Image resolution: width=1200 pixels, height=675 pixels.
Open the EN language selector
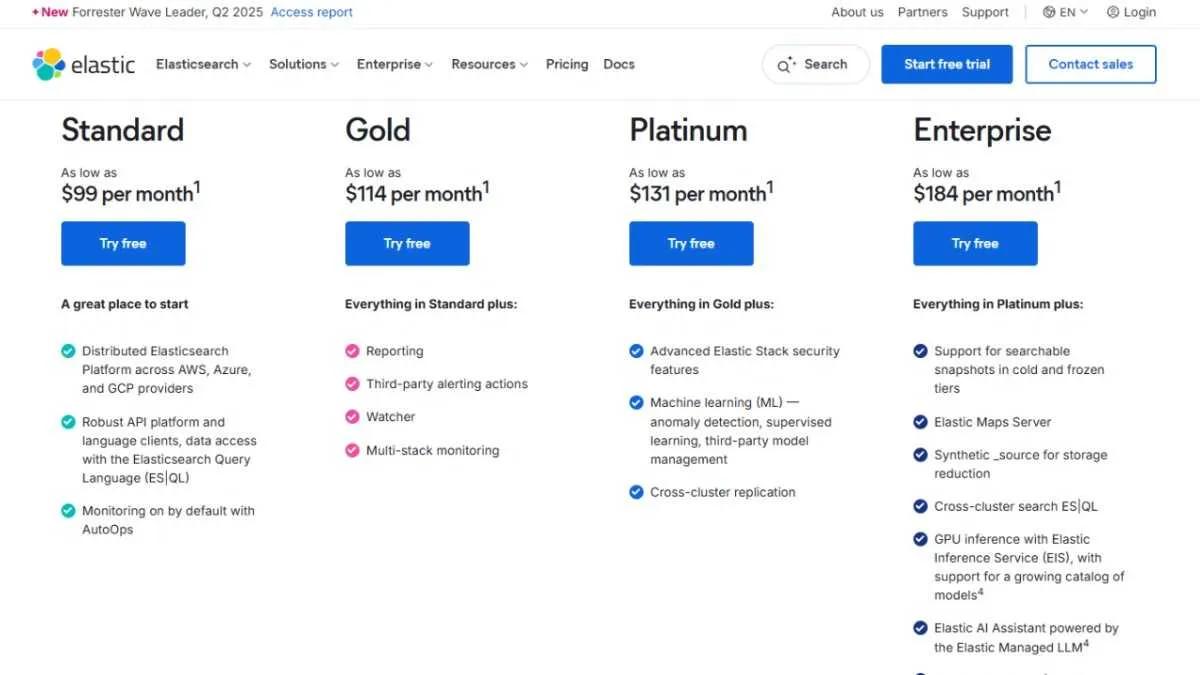(x=1066, y=12)
